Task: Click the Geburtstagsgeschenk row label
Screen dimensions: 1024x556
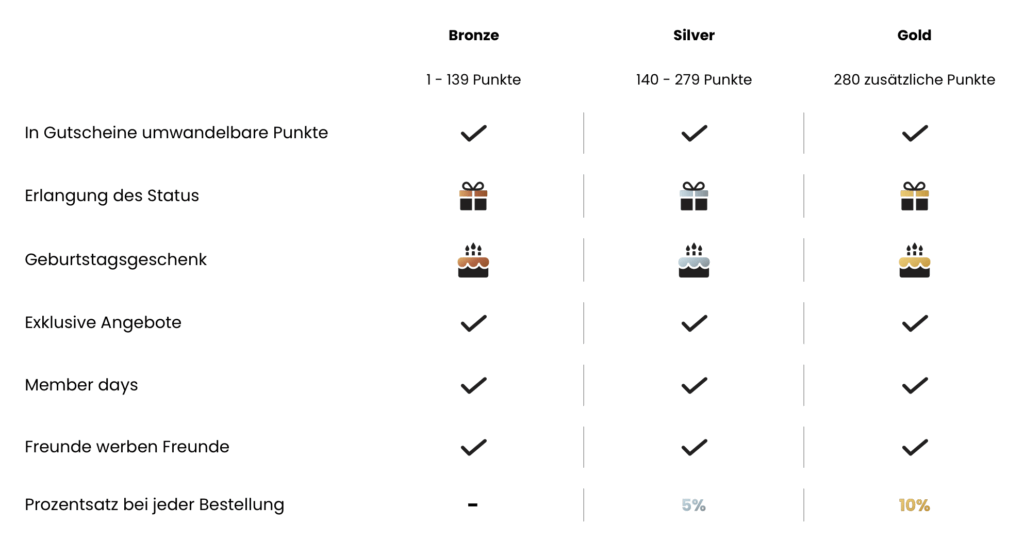Action: (x=116, y=259)
